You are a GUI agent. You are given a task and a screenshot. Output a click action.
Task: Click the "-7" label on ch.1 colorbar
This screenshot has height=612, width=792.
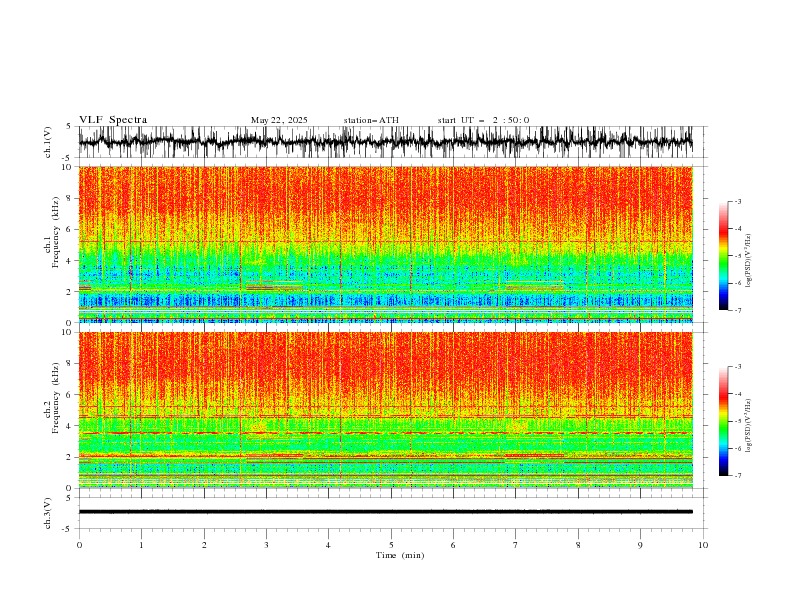pos(737,310)
